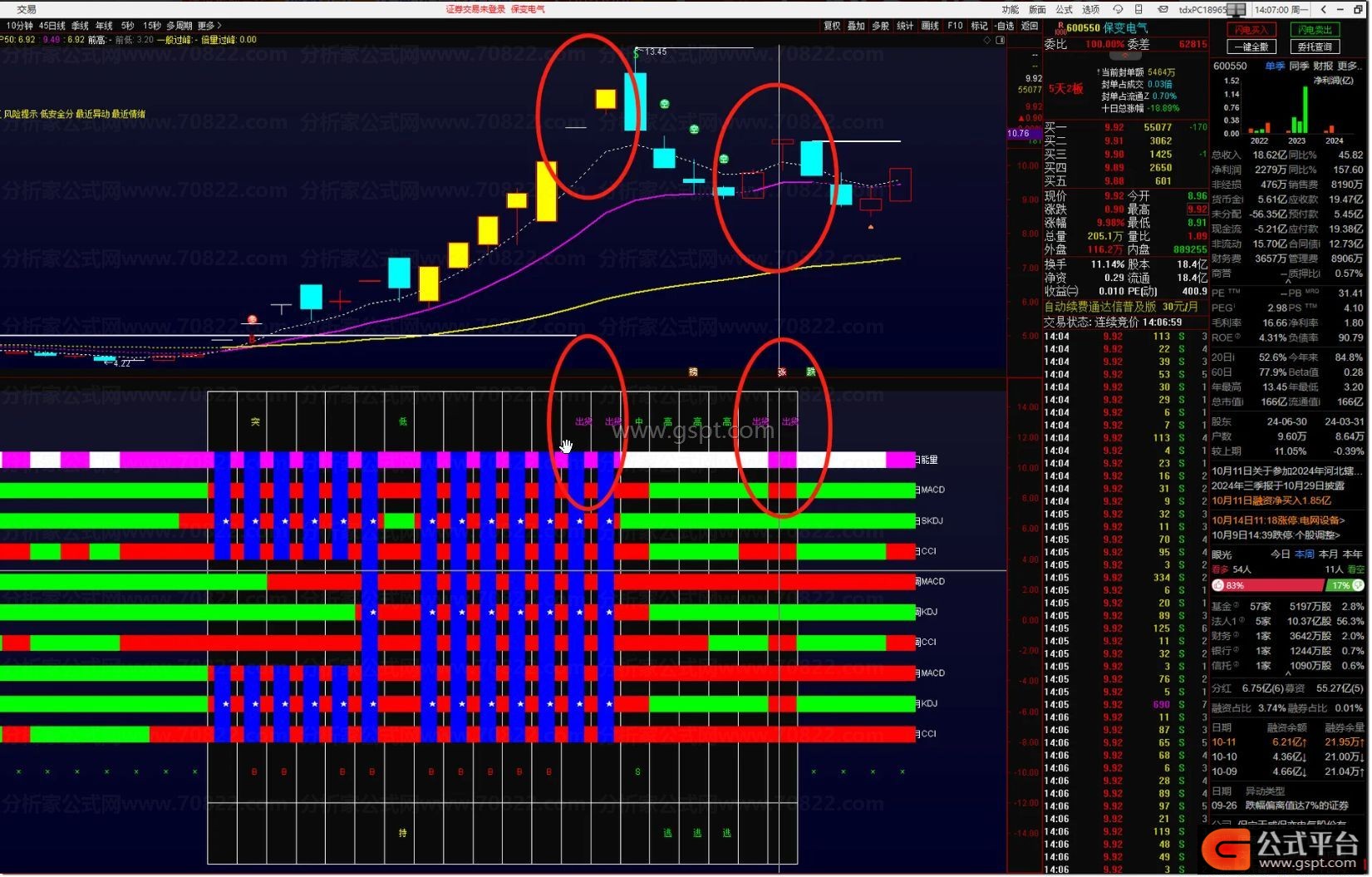Screen dimensions: 1372x877
Task: Open the 功能 menu
Action: (1011, 9)
